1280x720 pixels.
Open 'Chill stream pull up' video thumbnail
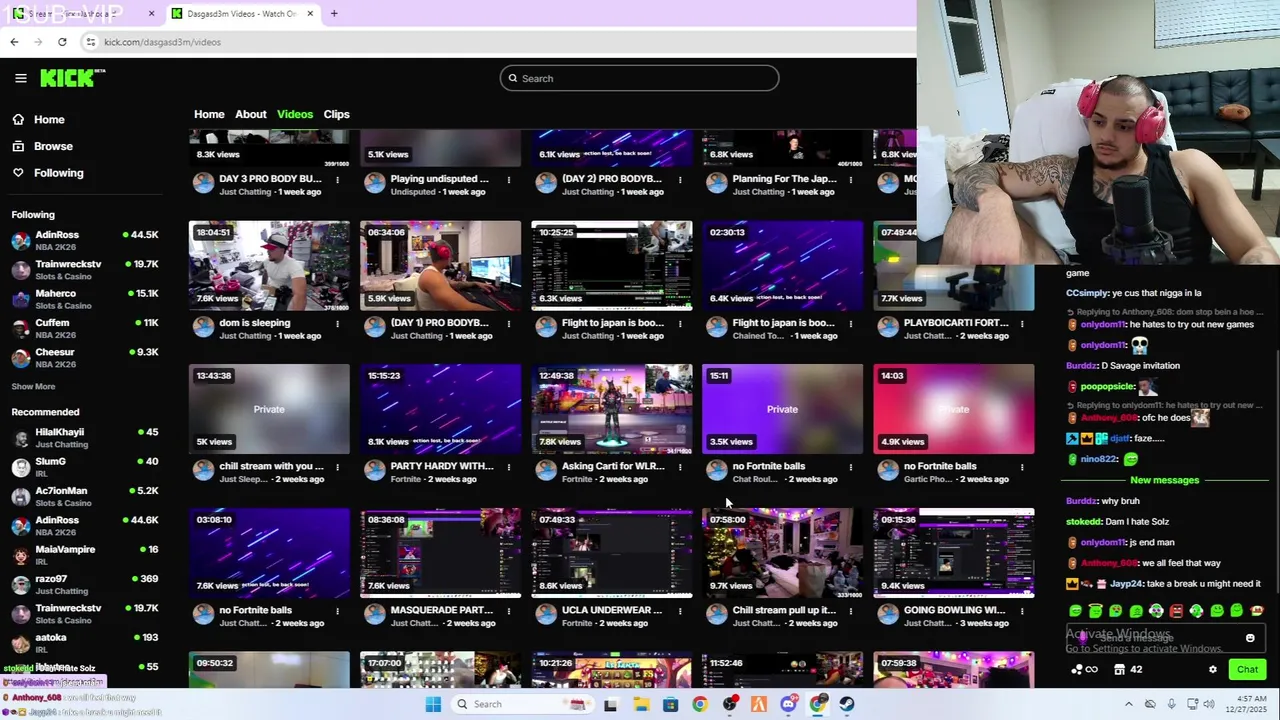782,553
